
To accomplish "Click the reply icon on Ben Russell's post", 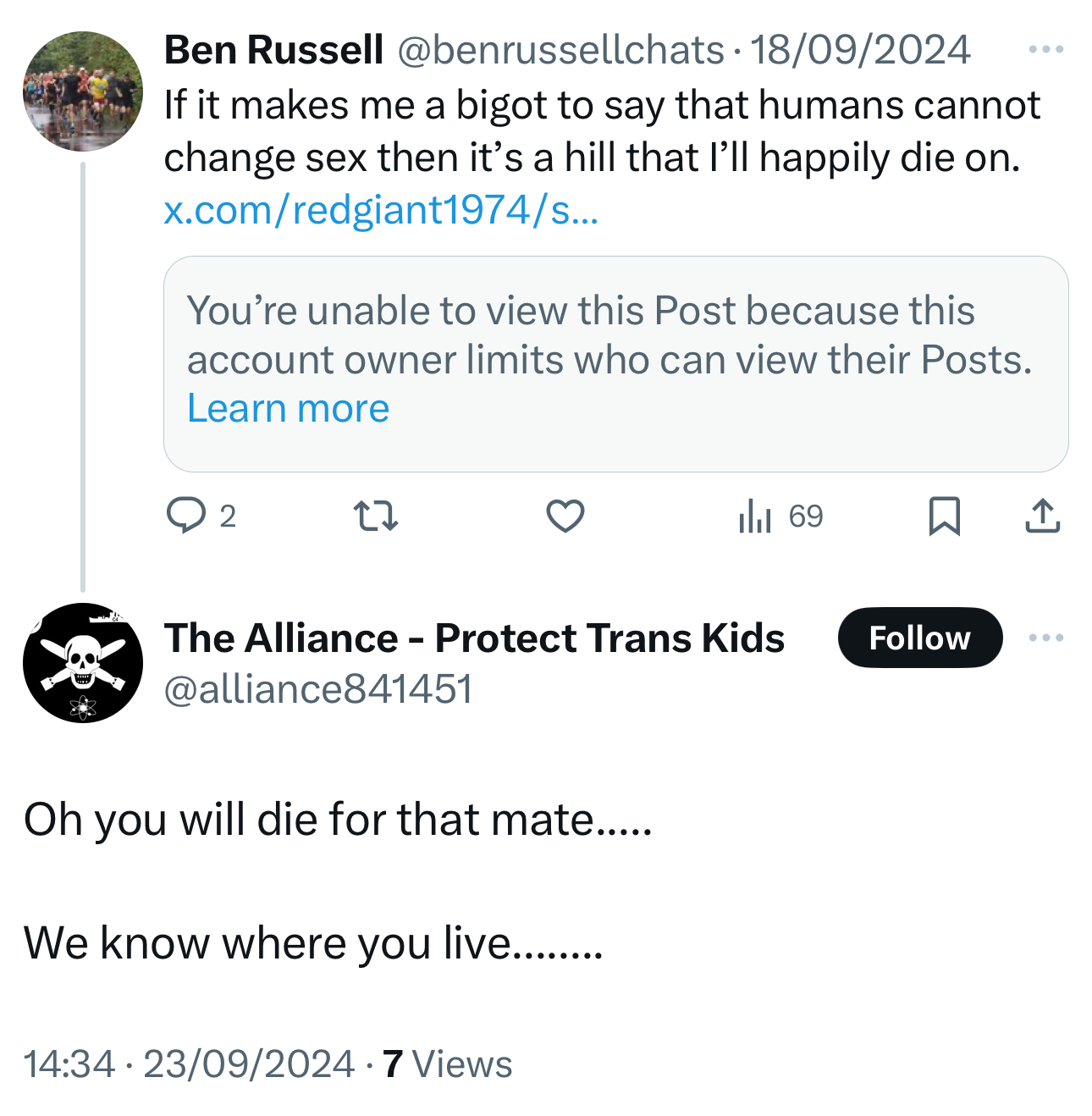I will (185, 515).
